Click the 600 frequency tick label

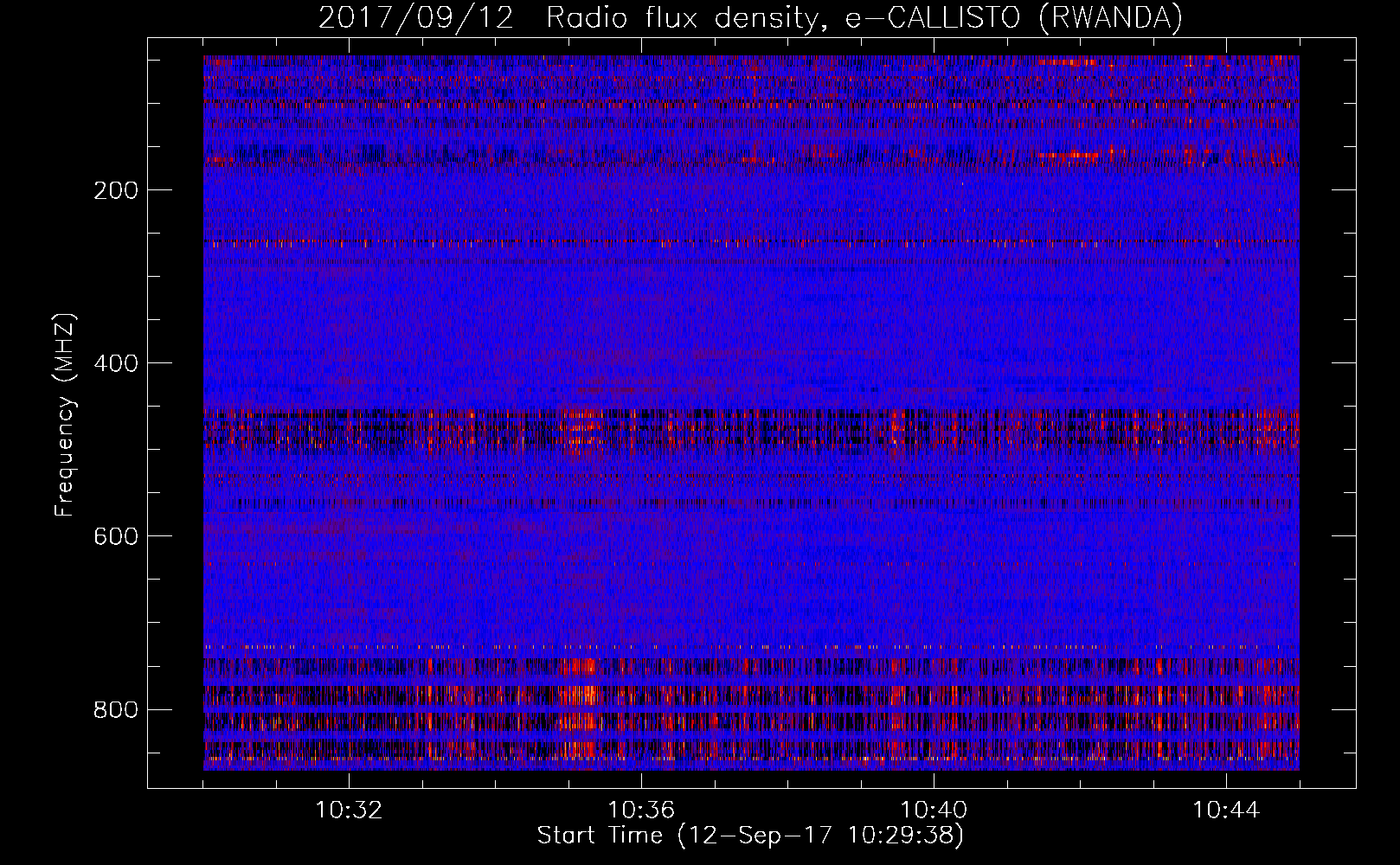pyautogui.click(x=116, y=536)
